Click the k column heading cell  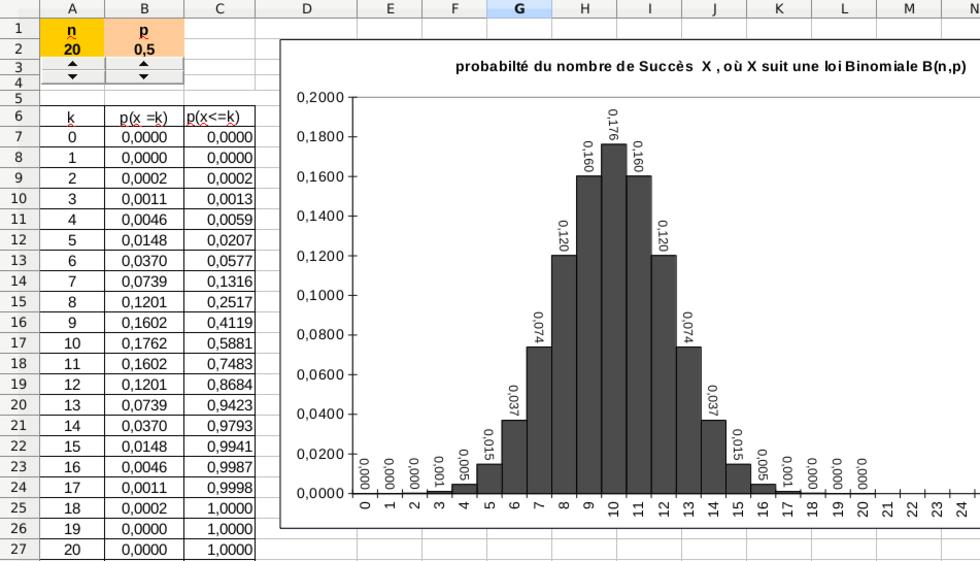72,117
